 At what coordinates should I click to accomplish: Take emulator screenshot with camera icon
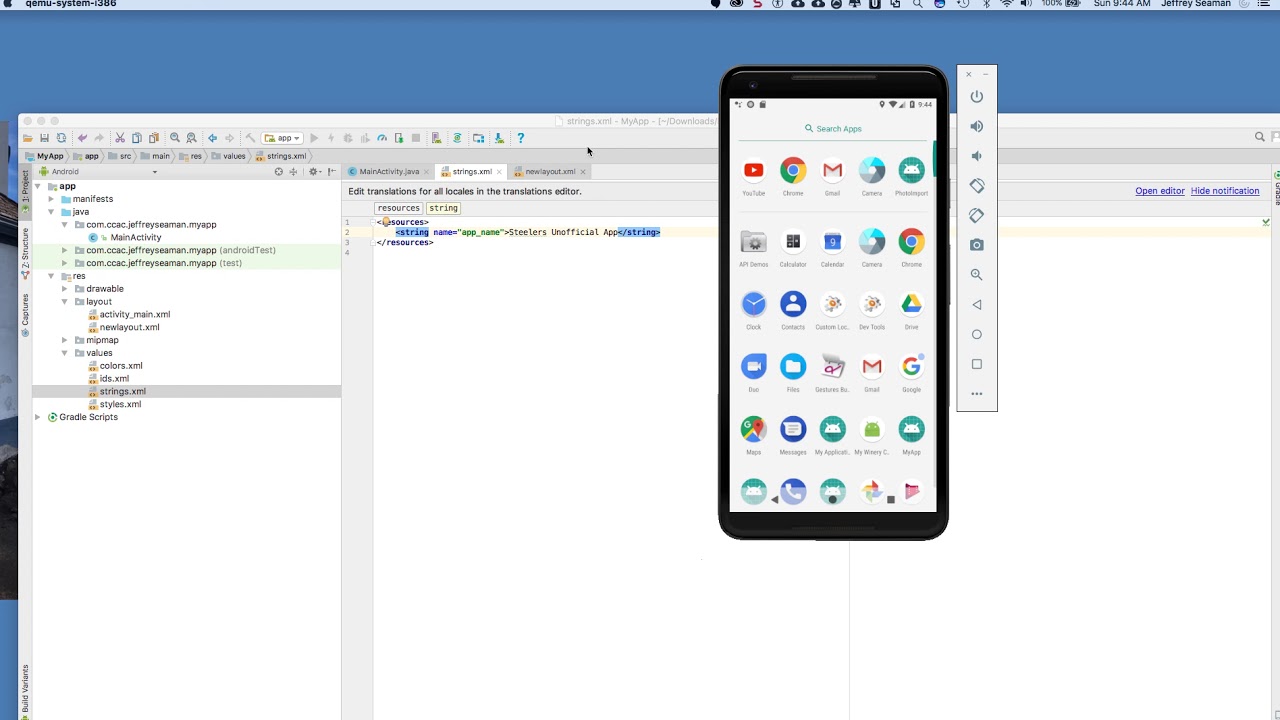click(x=977, y=245)
